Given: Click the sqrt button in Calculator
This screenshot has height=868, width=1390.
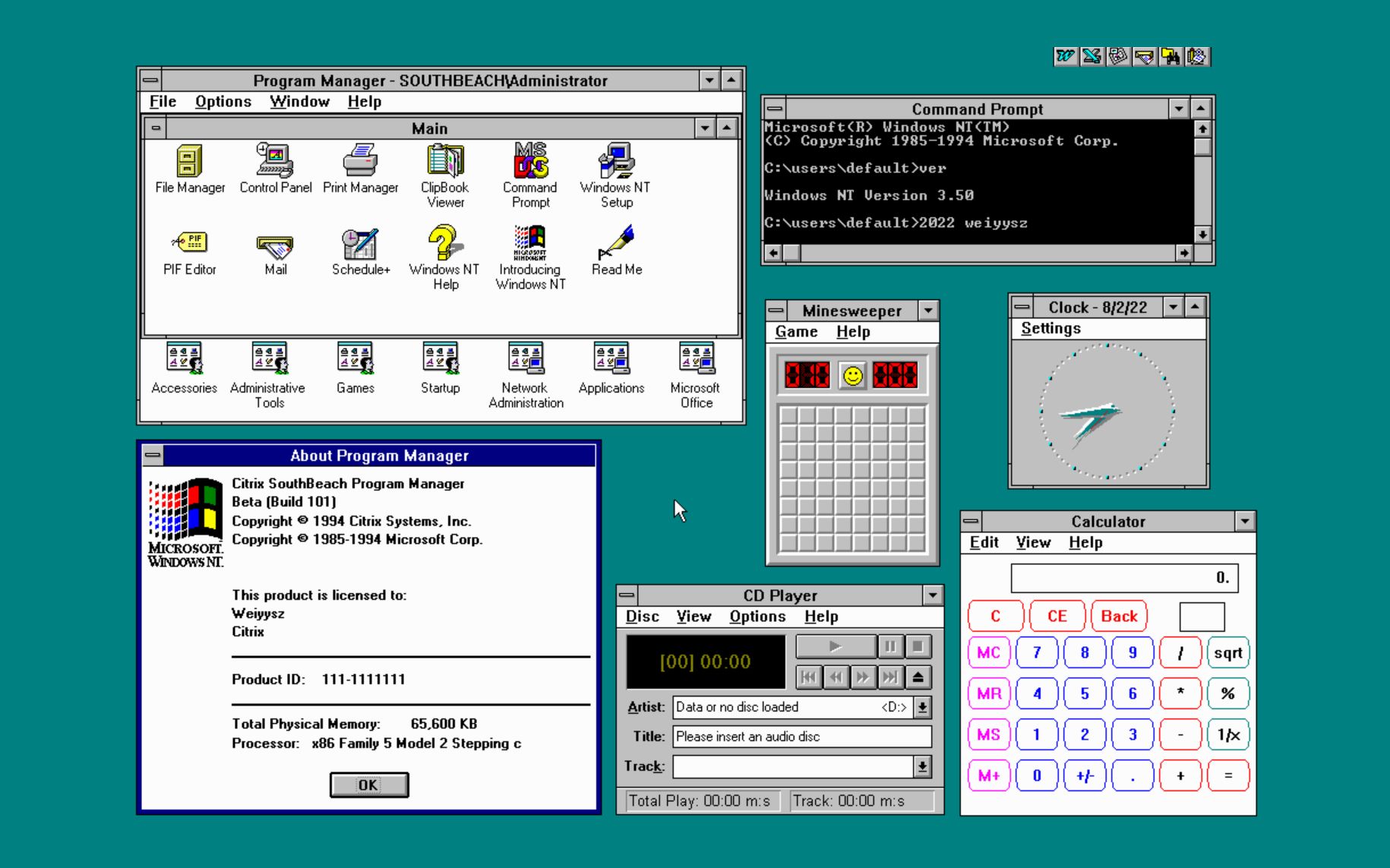Looking at the screenshot, I should point(1227,653).
